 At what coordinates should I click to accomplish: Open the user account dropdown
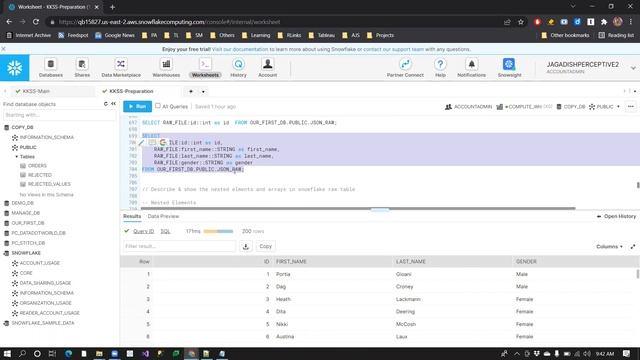tap(633, 68)
